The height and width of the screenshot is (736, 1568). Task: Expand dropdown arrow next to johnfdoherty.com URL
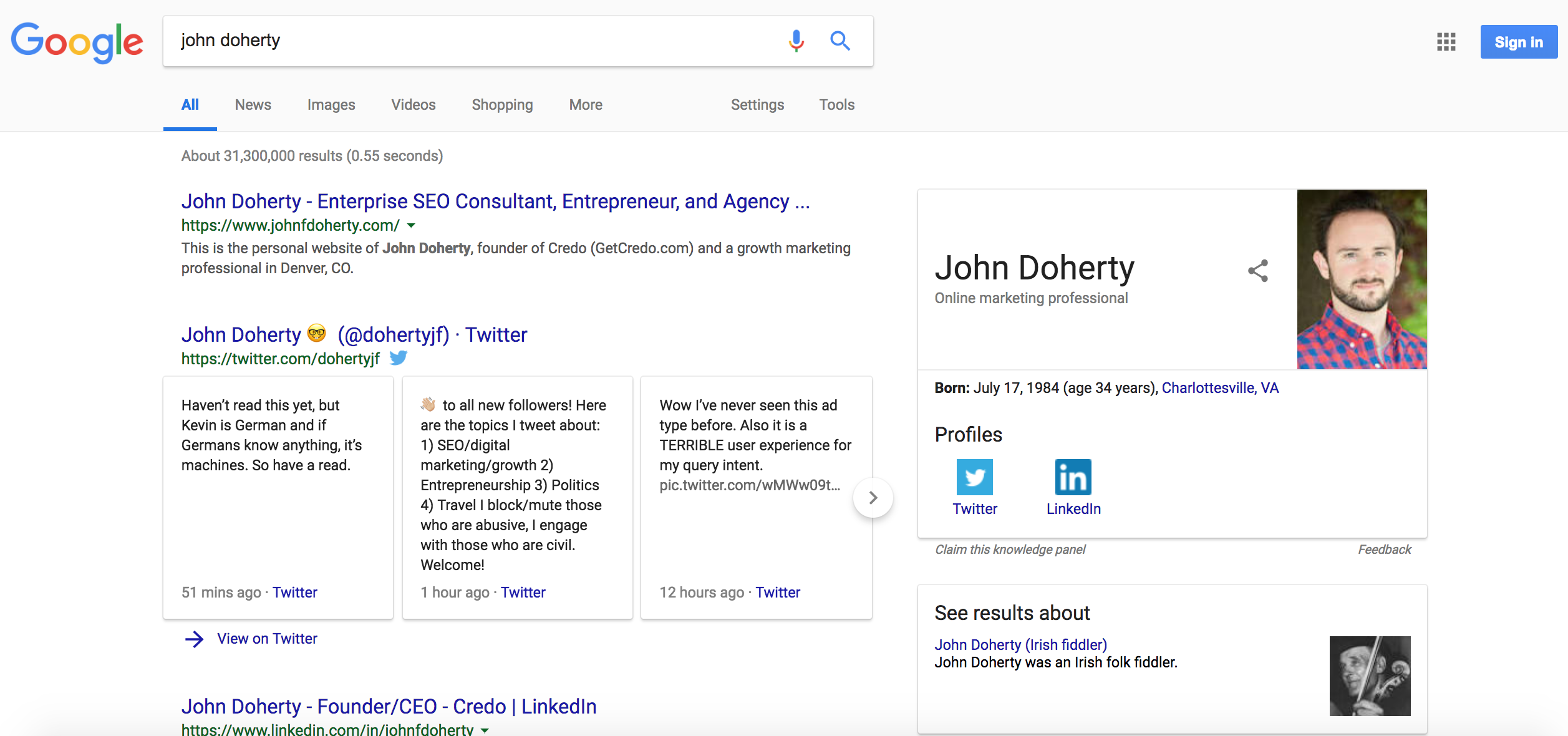[411, 225]
